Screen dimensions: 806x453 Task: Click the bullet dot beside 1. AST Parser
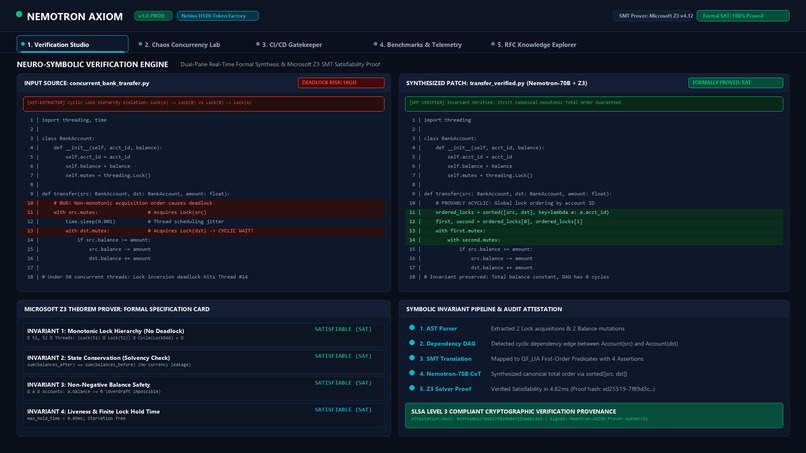pyautogui.click(x=412, y=328)
